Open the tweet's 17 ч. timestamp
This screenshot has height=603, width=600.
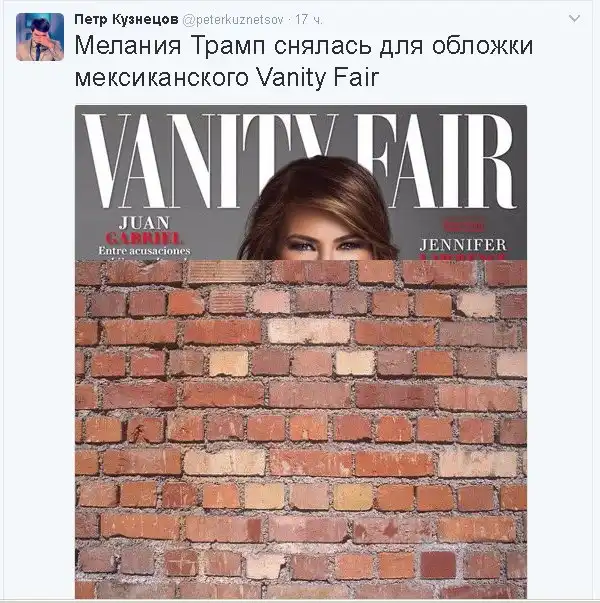(x=309, y=19)
